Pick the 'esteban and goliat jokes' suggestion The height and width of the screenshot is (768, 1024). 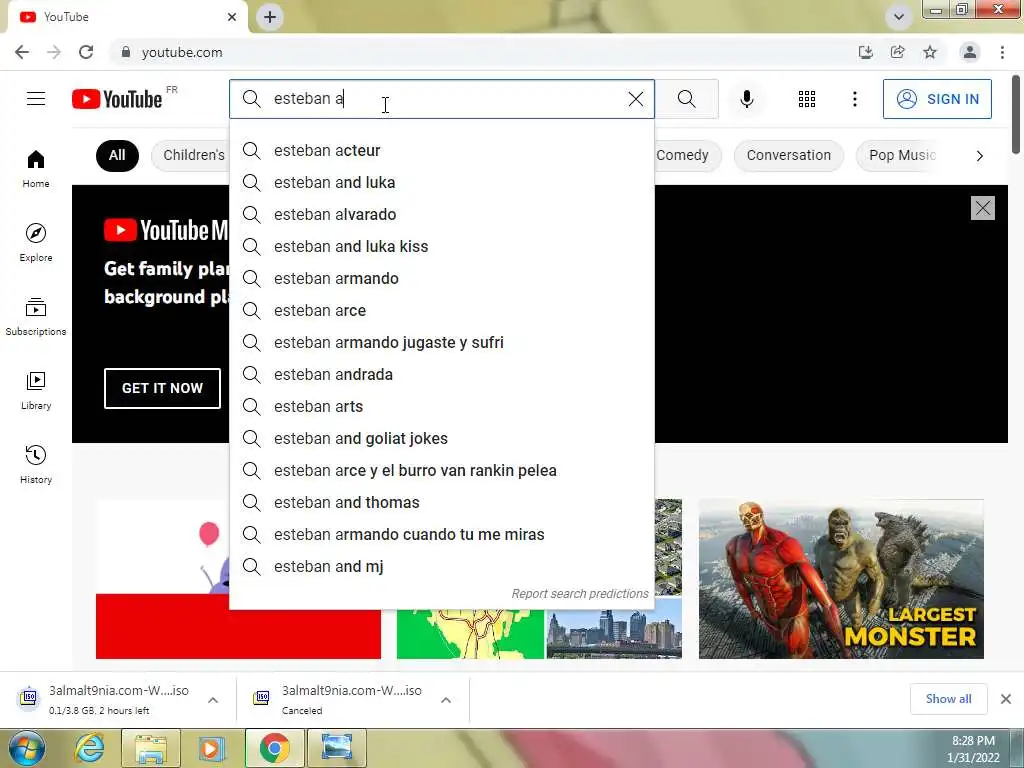tap(442, 438)
